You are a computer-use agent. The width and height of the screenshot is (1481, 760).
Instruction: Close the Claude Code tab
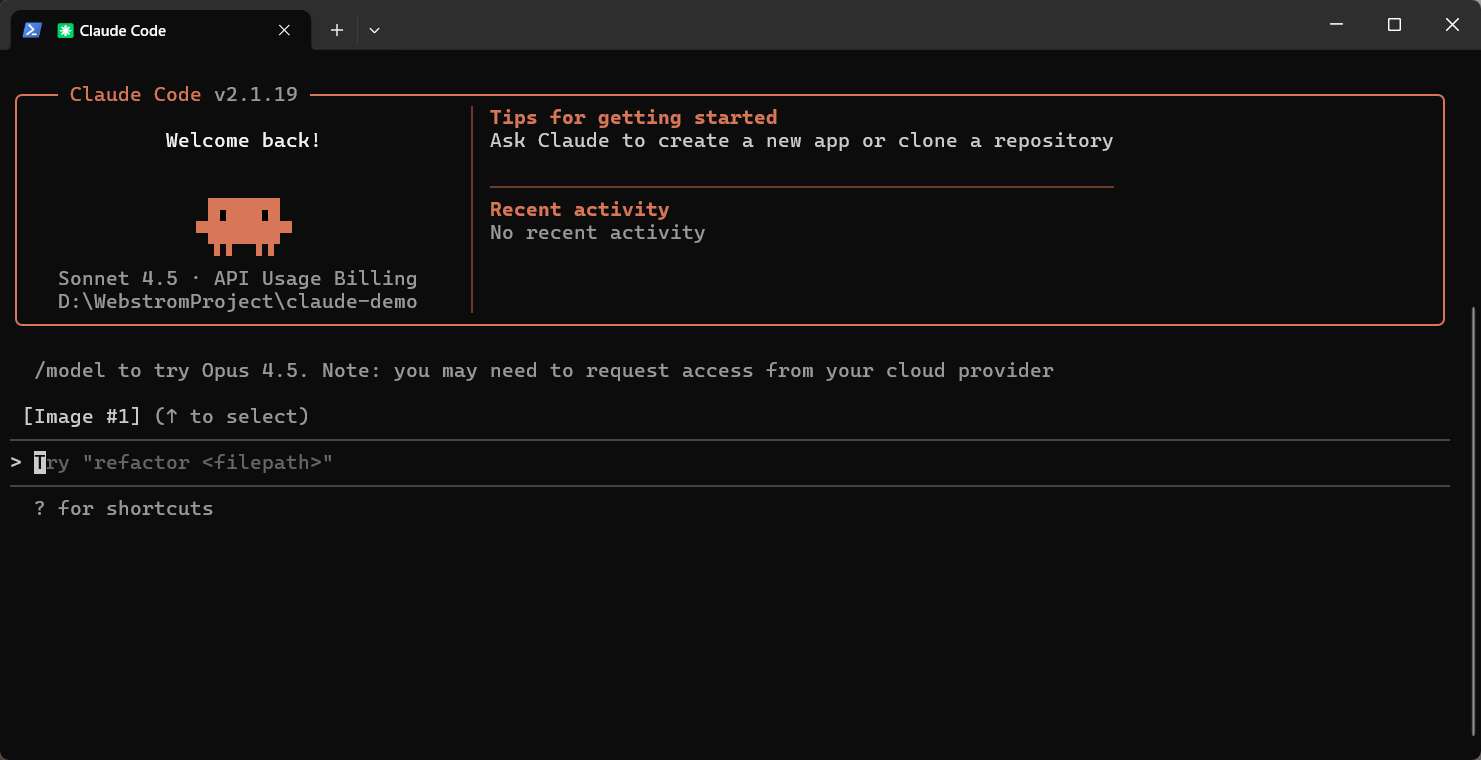(284, 30)
